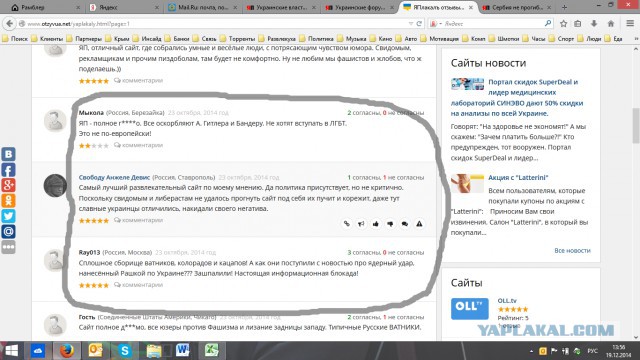The image size is (640, 360).
Task: Open Акция с "Latterini" news link
Action: coord(518,177)
